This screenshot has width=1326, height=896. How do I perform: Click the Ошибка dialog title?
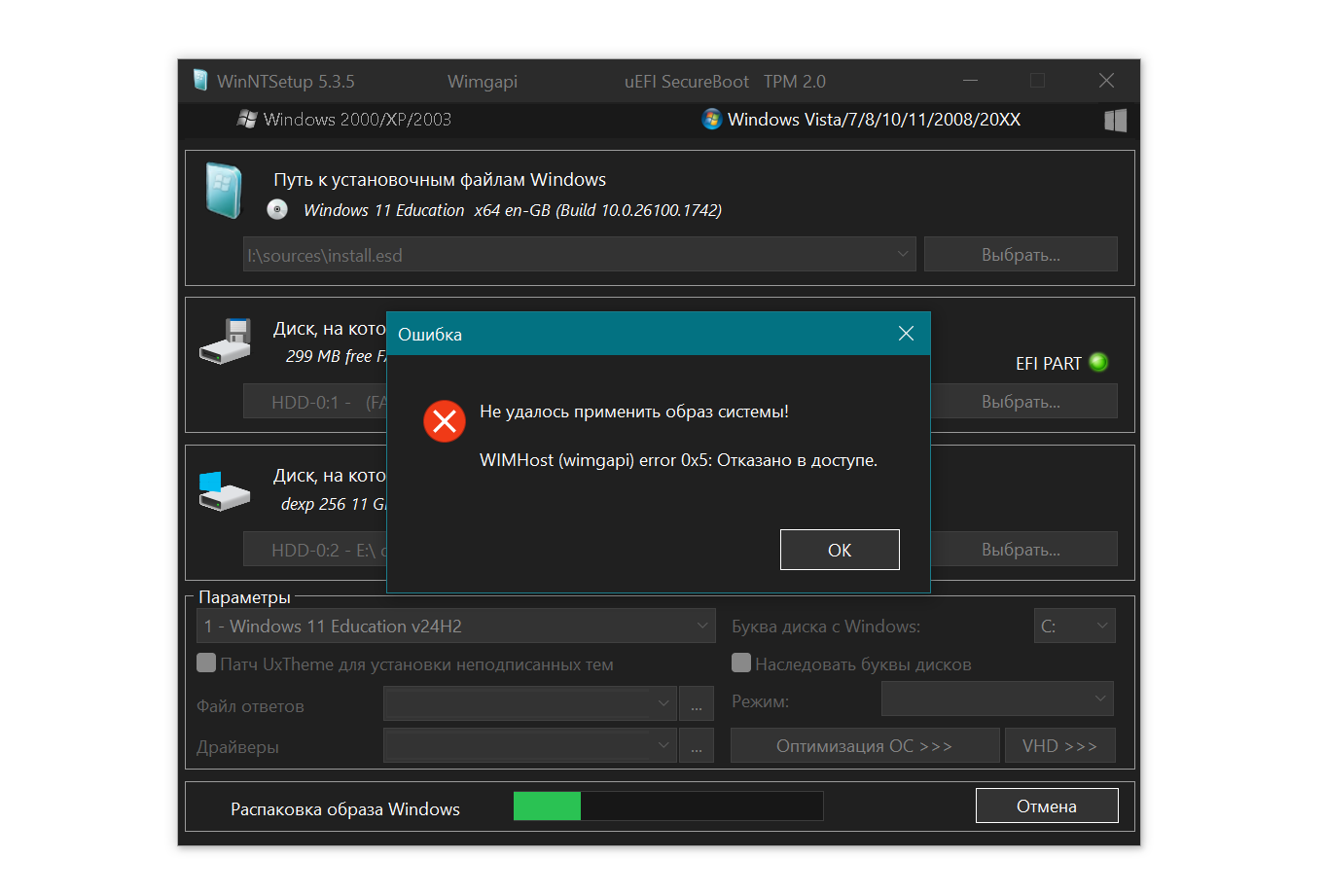[x=430, y=335]
